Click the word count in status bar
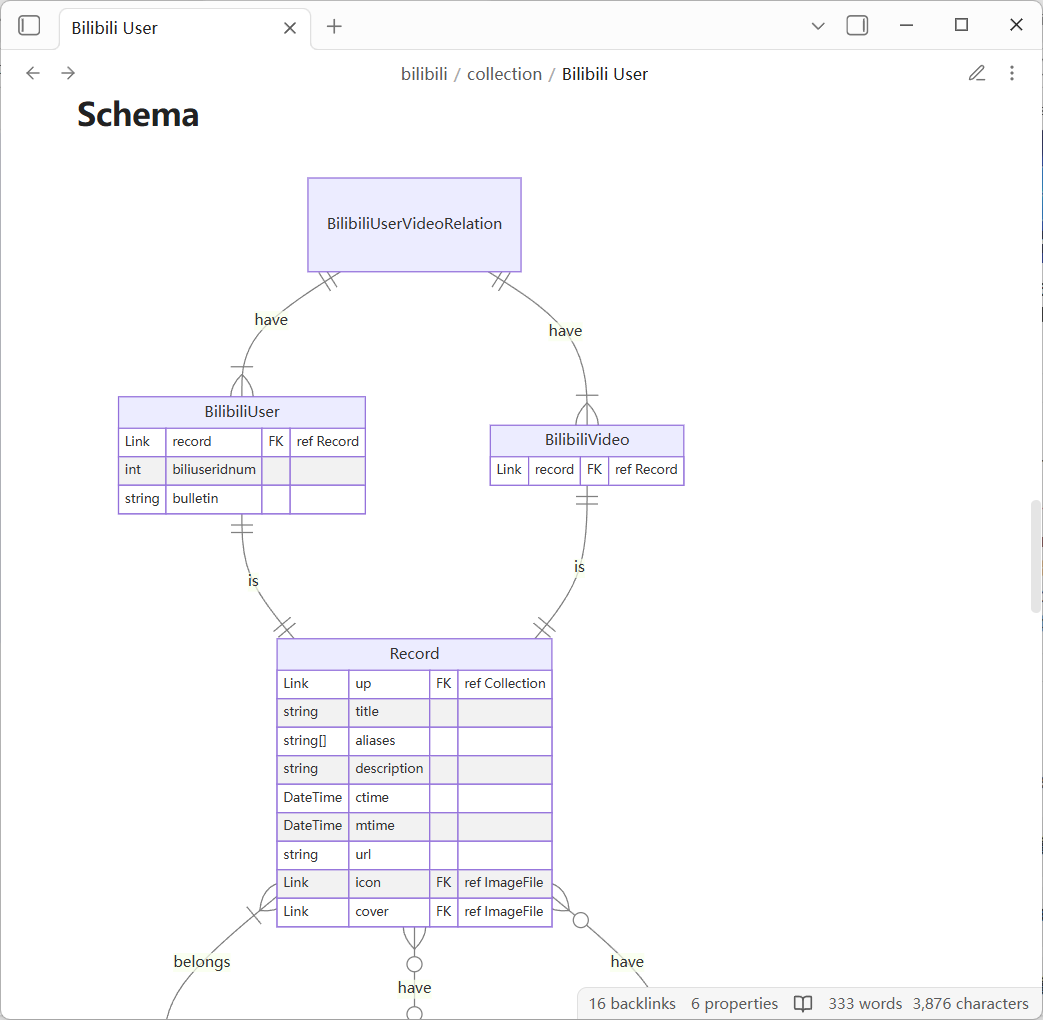The width and height of the screenshot is (1043, 1020). tap(865, 1003)
